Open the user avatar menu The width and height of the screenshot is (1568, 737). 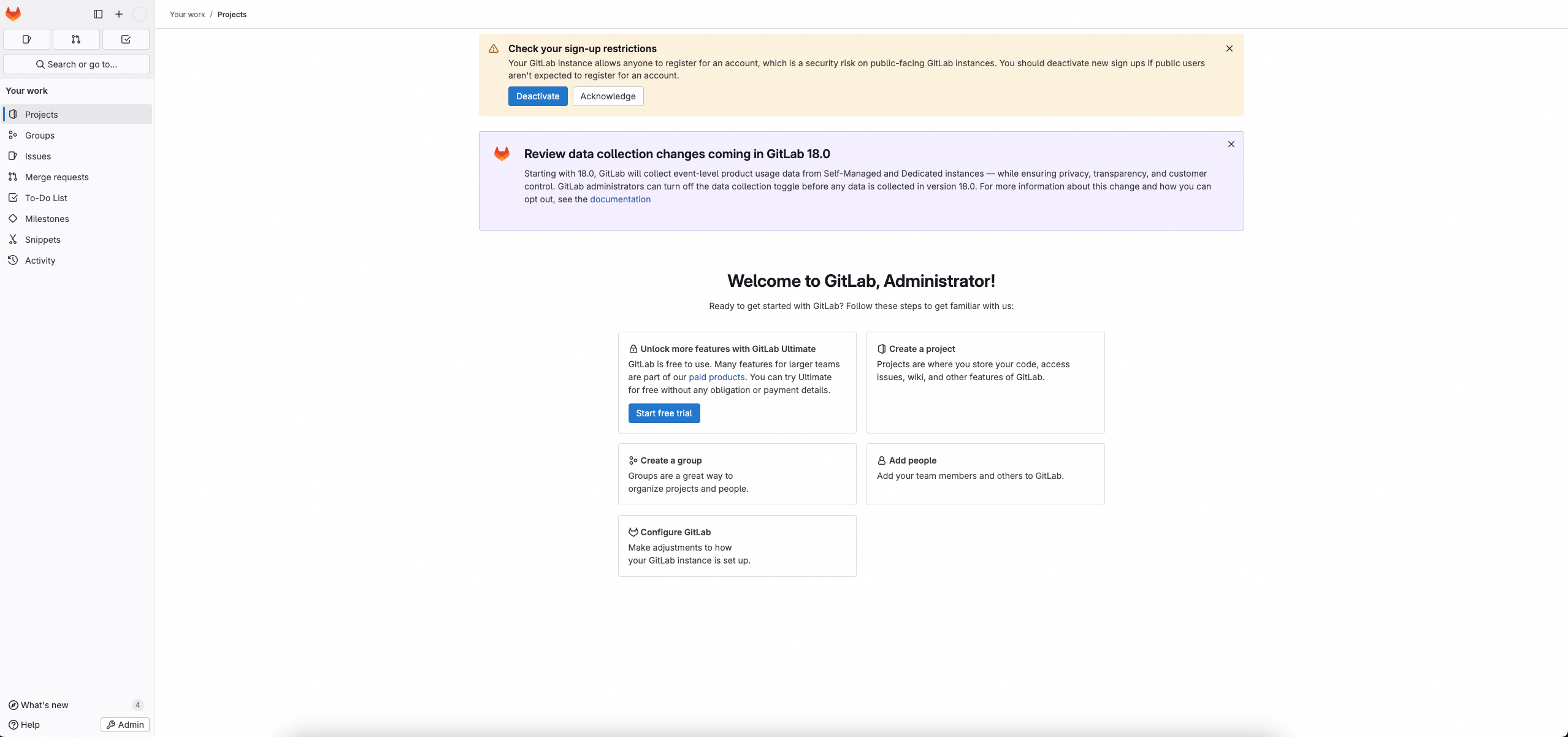click(x=140, y=14)
